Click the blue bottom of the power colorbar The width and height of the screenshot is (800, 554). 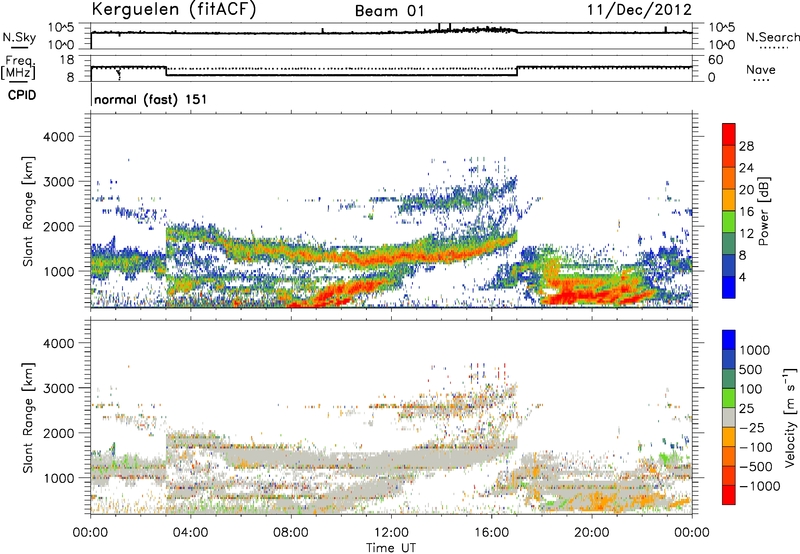click(729, 287)
